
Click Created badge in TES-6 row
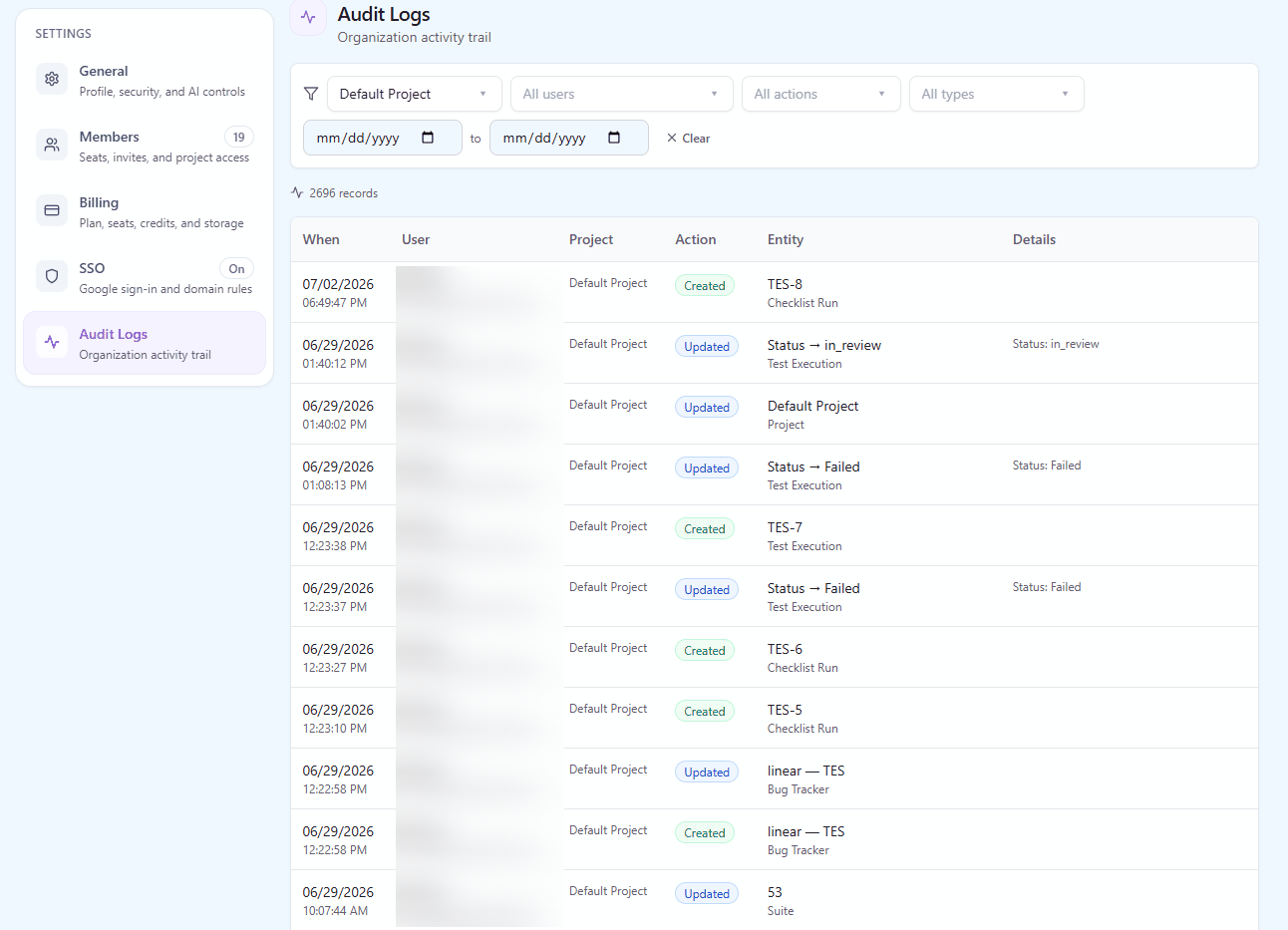pyautogui.click(x=705, y=650)
